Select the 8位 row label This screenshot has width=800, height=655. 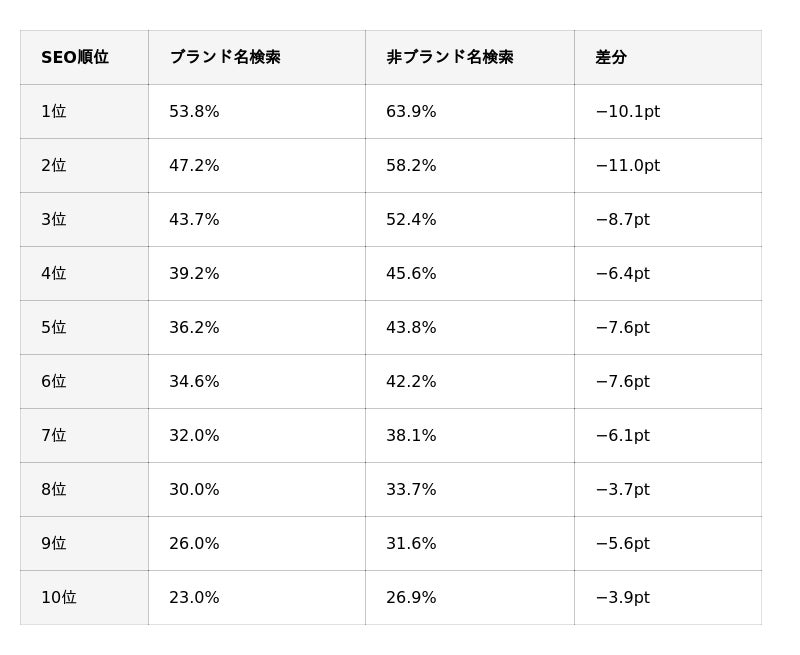click(x=84, y=490)
